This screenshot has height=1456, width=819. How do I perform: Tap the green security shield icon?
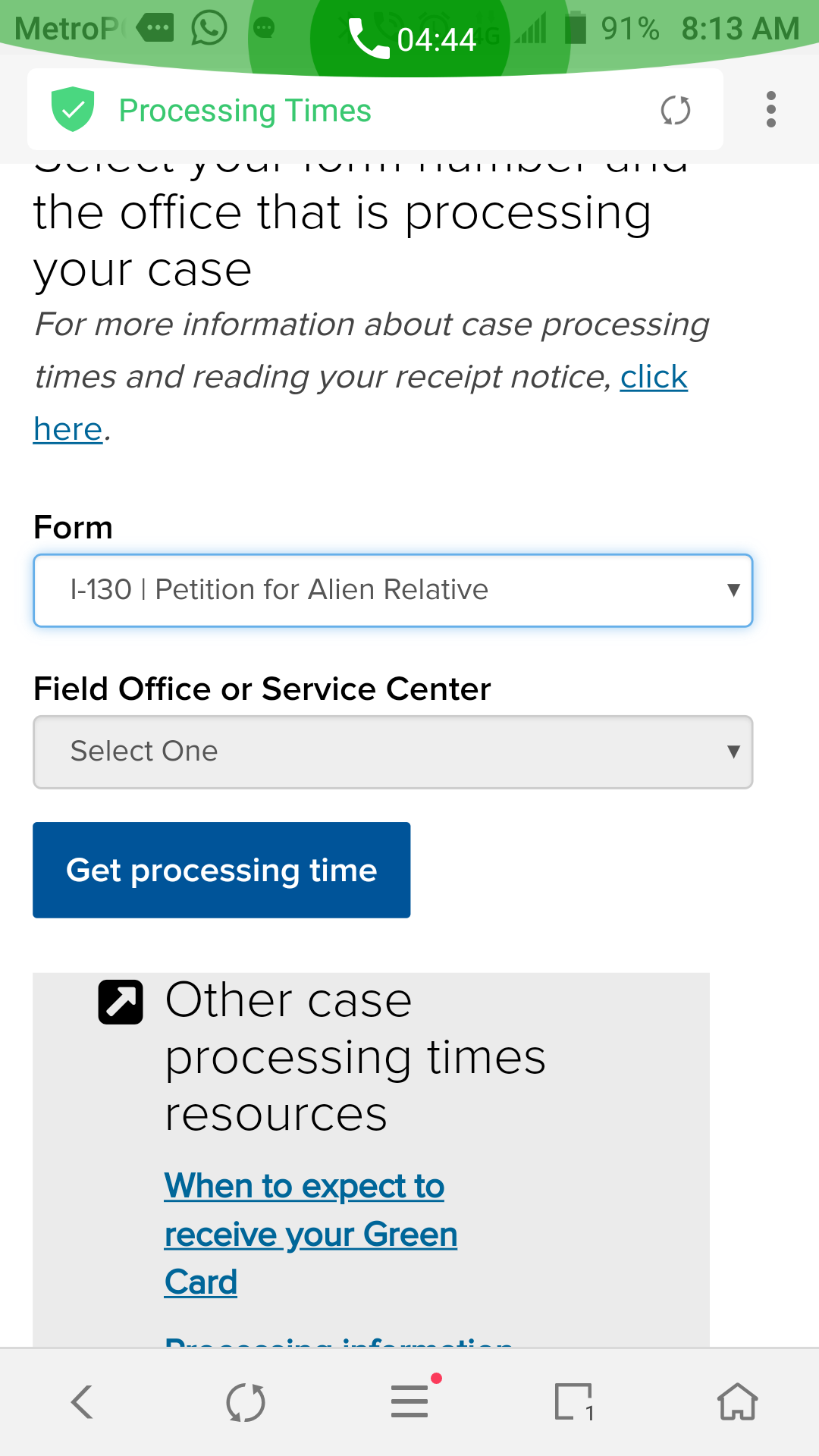coord(73,109)
